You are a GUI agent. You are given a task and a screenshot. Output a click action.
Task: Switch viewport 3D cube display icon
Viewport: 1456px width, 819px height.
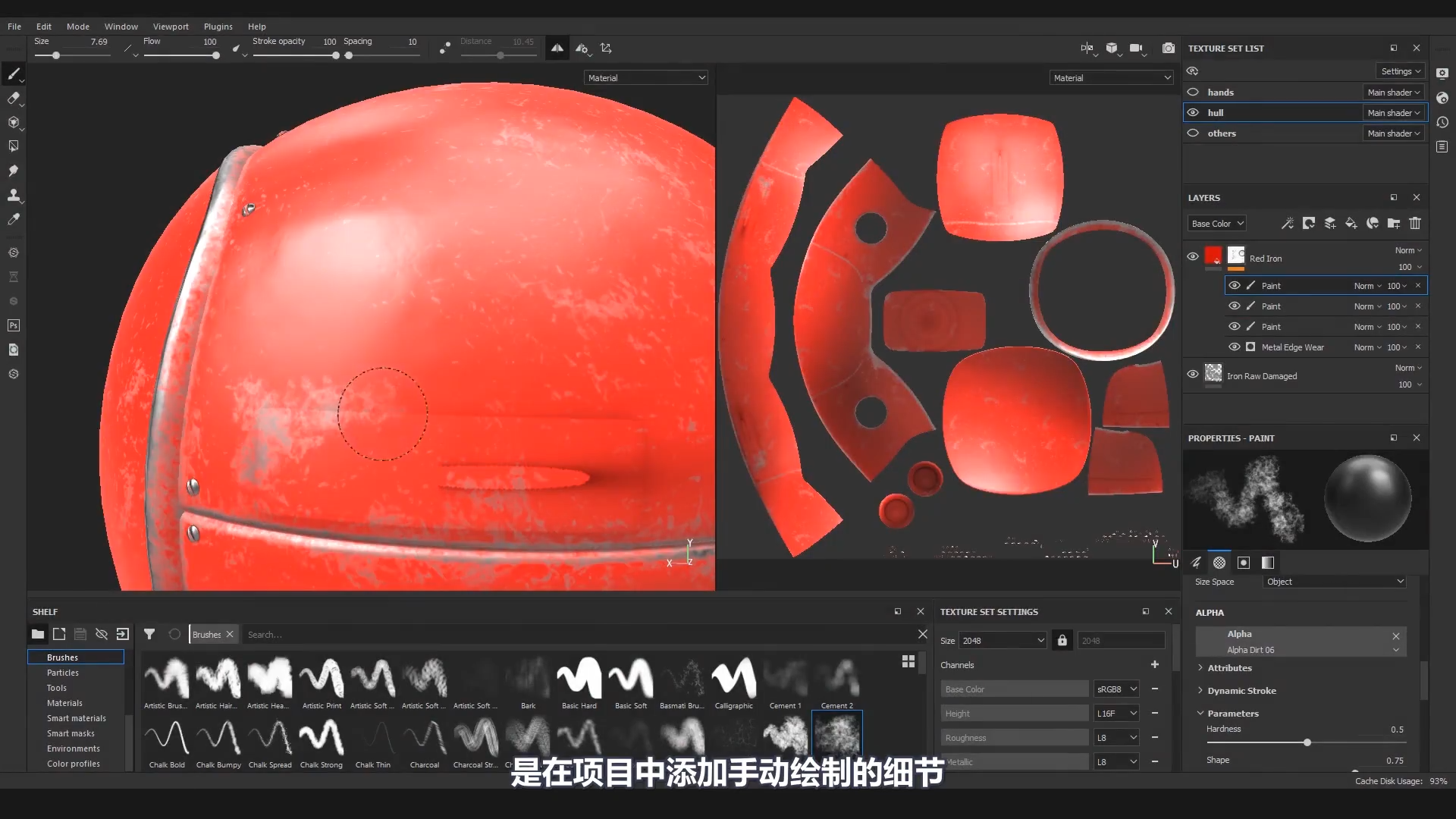point(1112,48)
